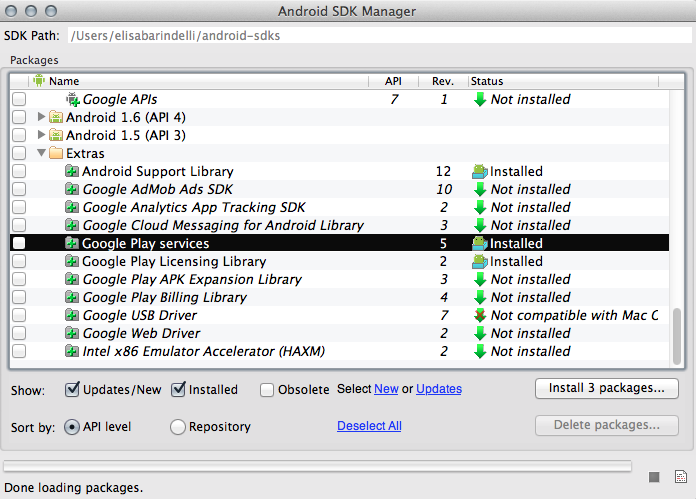This screenshot has height=499, width=696.
Task: Click the Android 1.6 (API 4) folder icon
Action: pyautogui.click(x=55, y=117)
